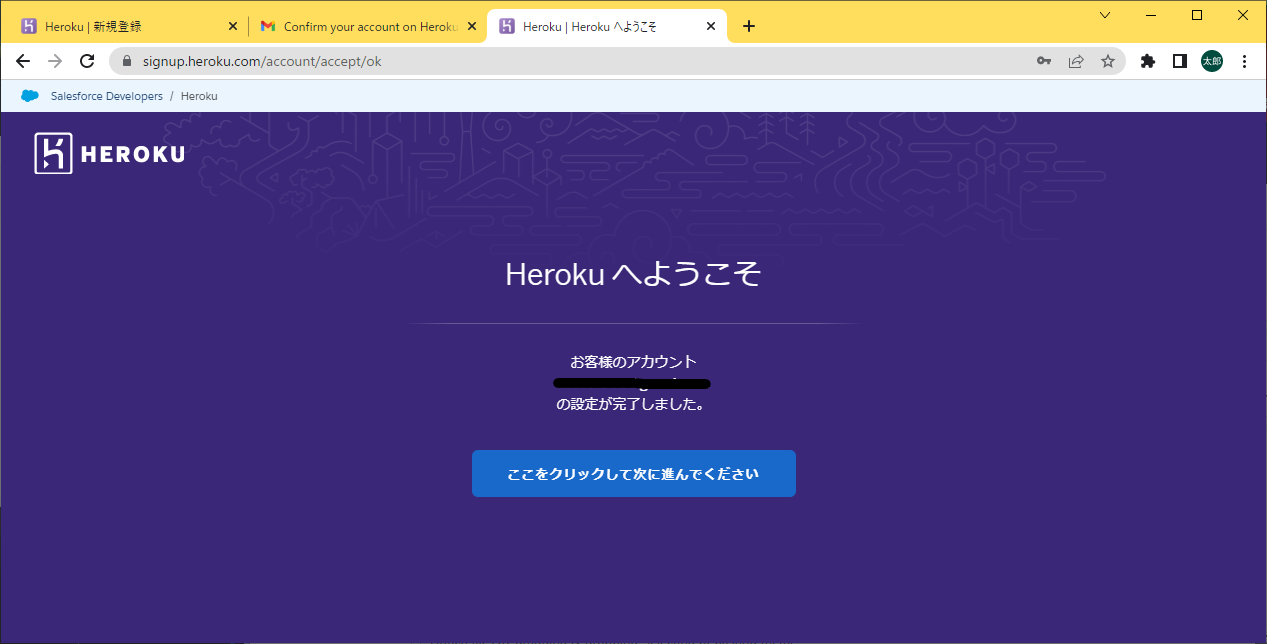Switch to Confirm your account Gmail tab

(366, 26)
